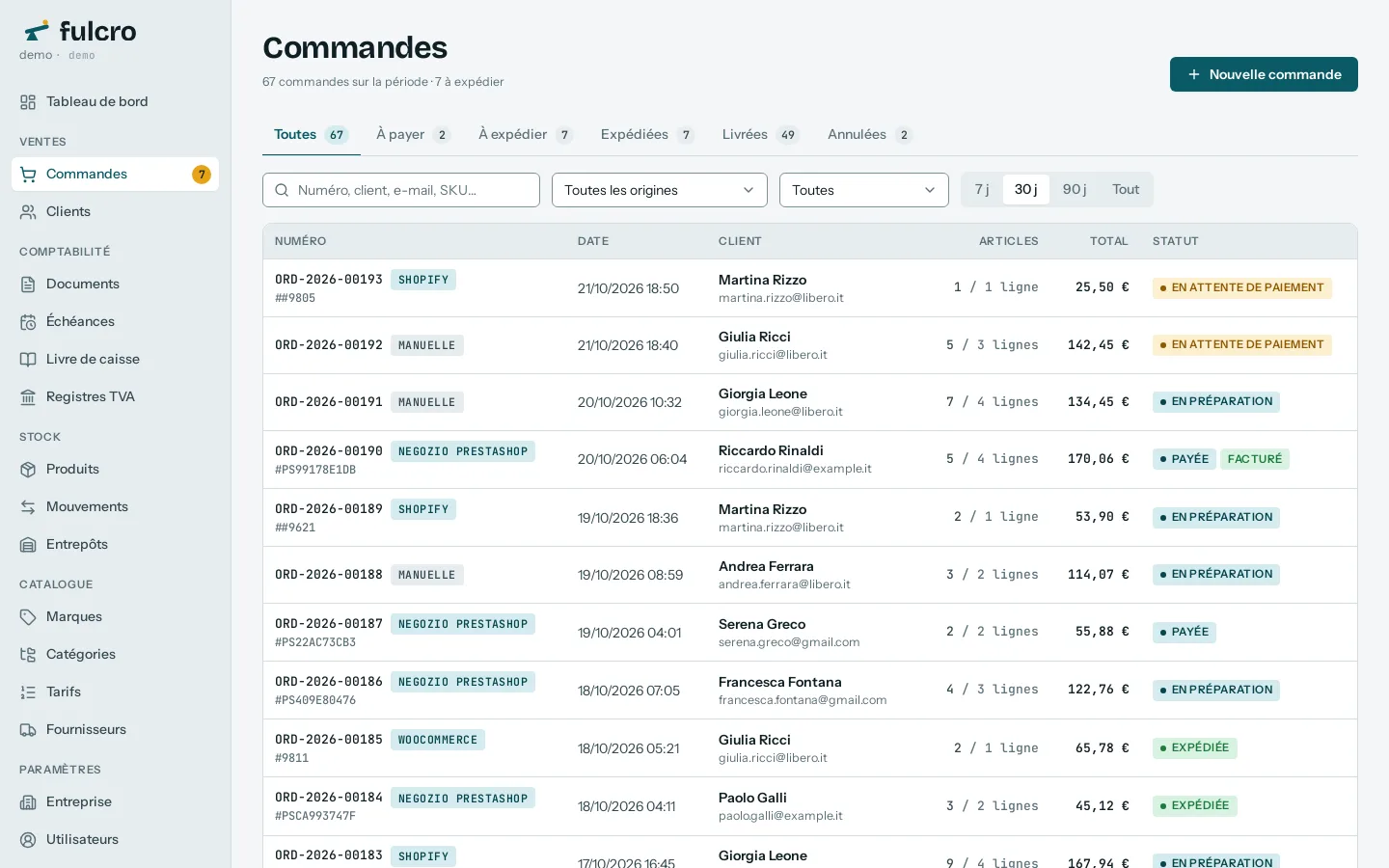Switch to the À payer tab
The width and height of the screenshot is (1389, 868).
tap(414, 135)
